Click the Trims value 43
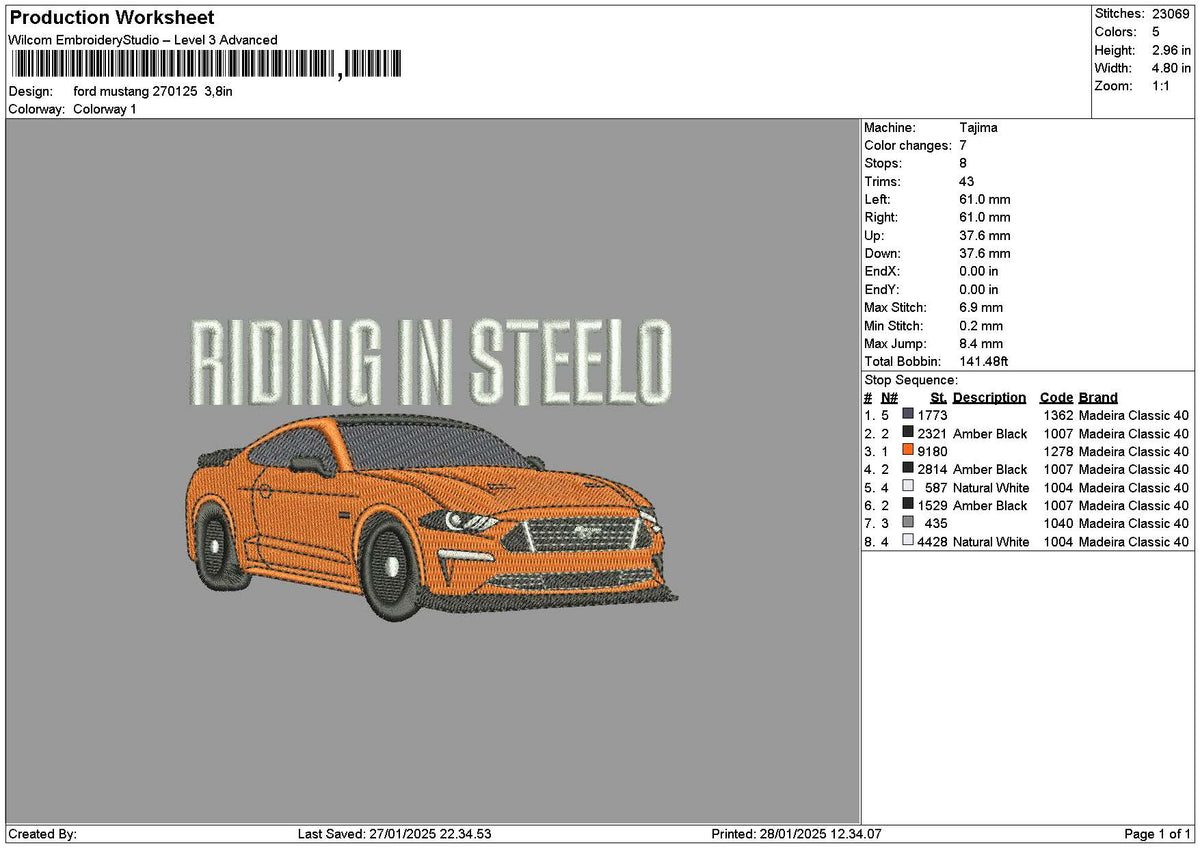This screenshot has width=1200, height=848. pos(967,181)
